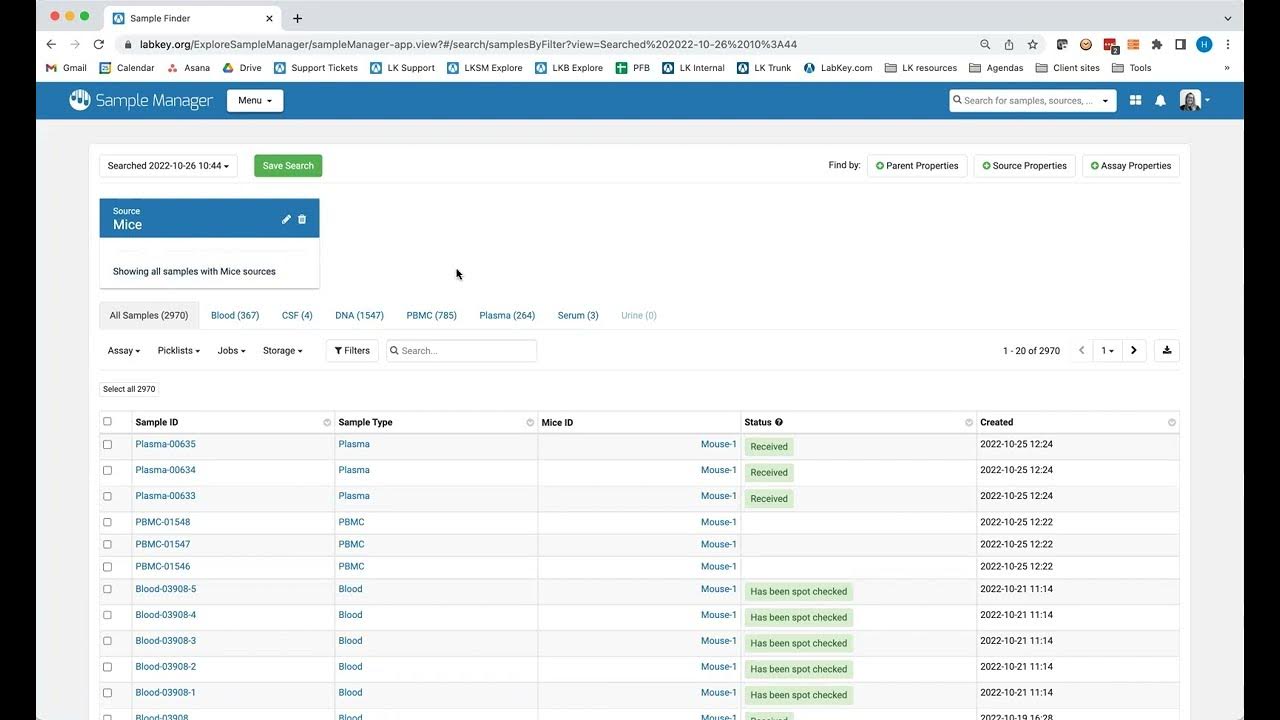Open the user avatar menu
Image resolution: width=1280 pixels, height=720 pixels.
1194,100
